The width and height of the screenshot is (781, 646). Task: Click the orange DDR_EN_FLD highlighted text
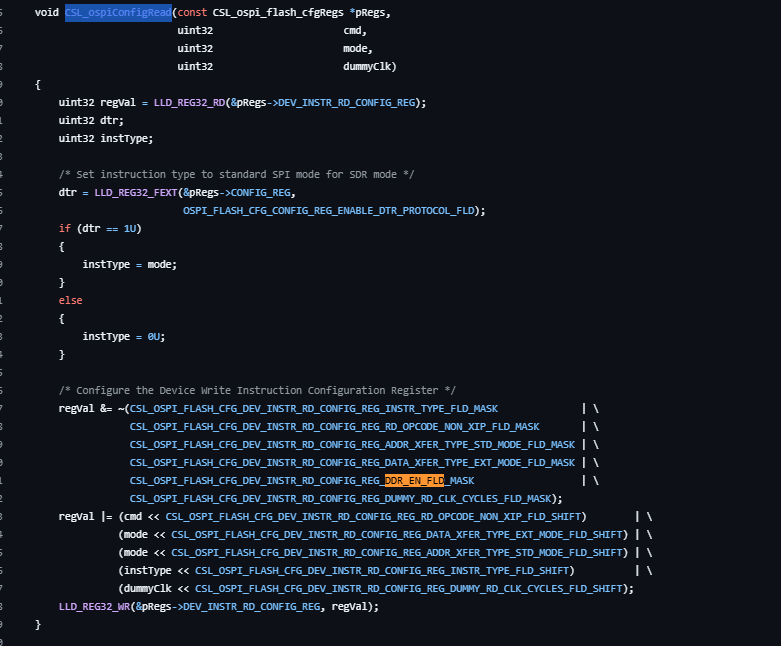414,481
